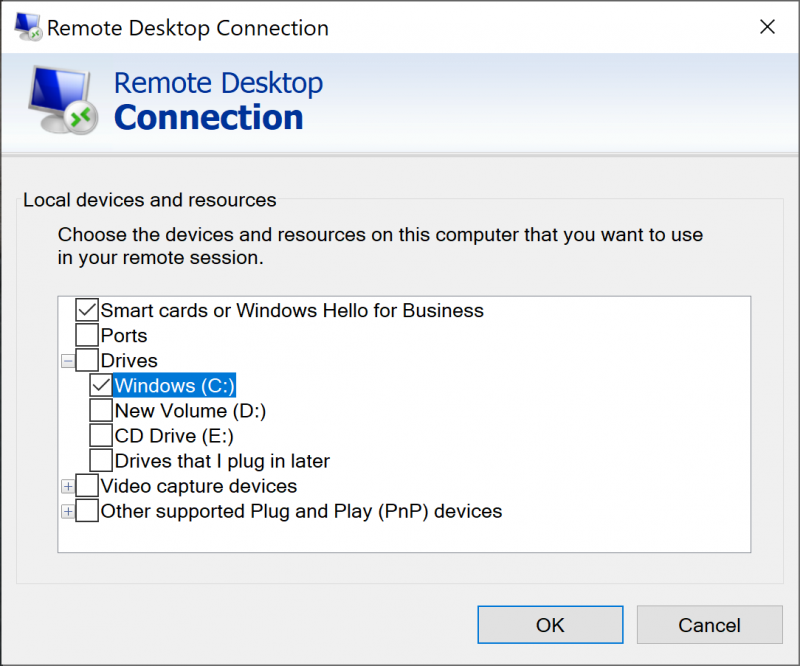Check the Video capture devices box

(86, 486)
